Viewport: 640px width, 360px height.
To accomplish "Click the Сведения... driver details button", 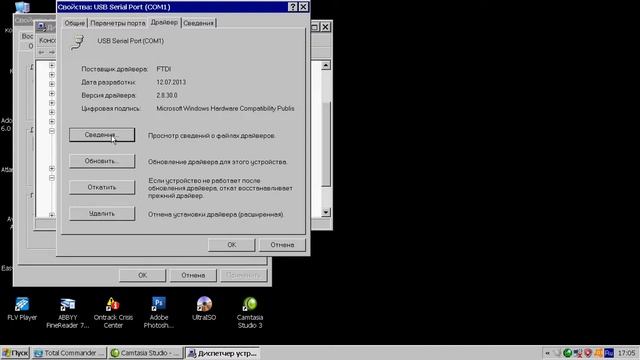I will coord(102,135).
